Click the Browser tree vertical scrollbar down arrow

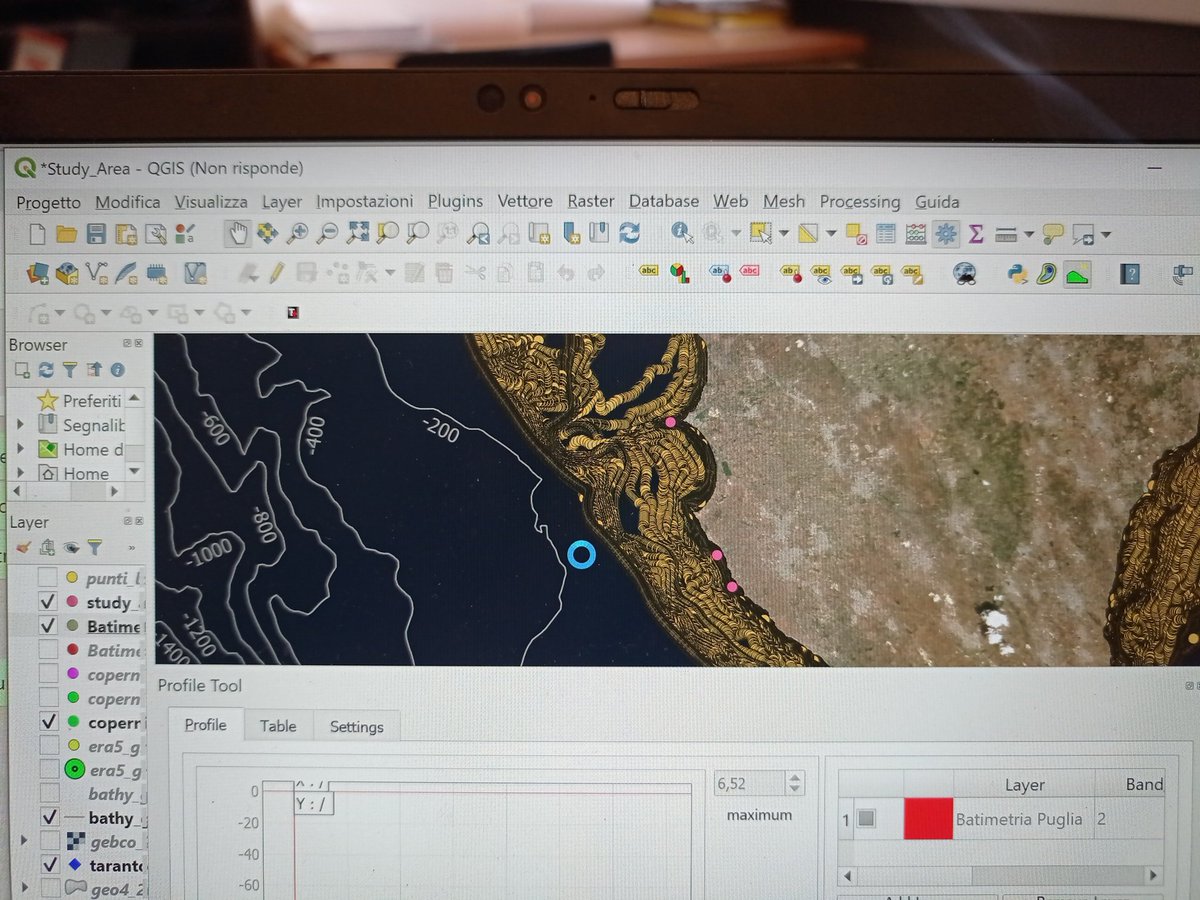pos(135,471)
